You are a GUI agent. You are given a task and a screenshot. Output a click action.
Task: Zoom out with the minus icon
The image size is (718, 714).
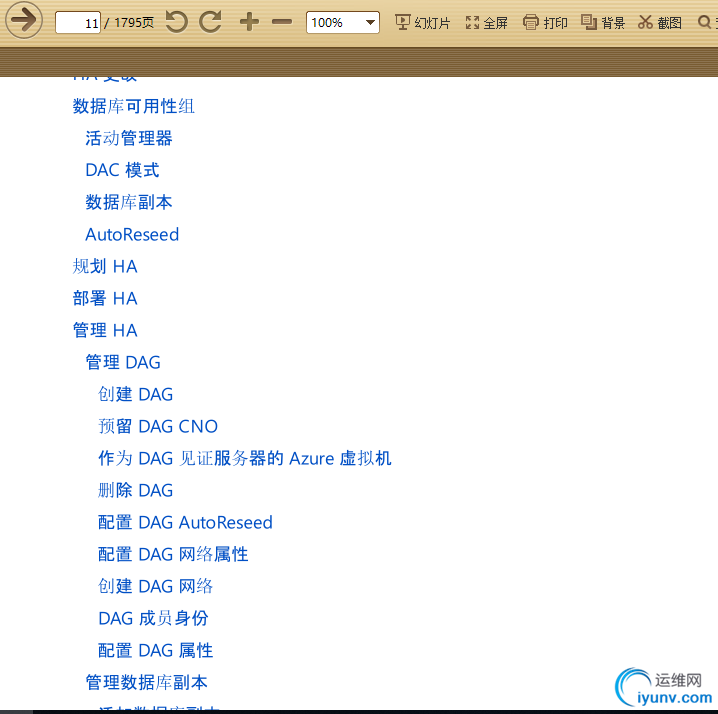[x=282, y=22]
